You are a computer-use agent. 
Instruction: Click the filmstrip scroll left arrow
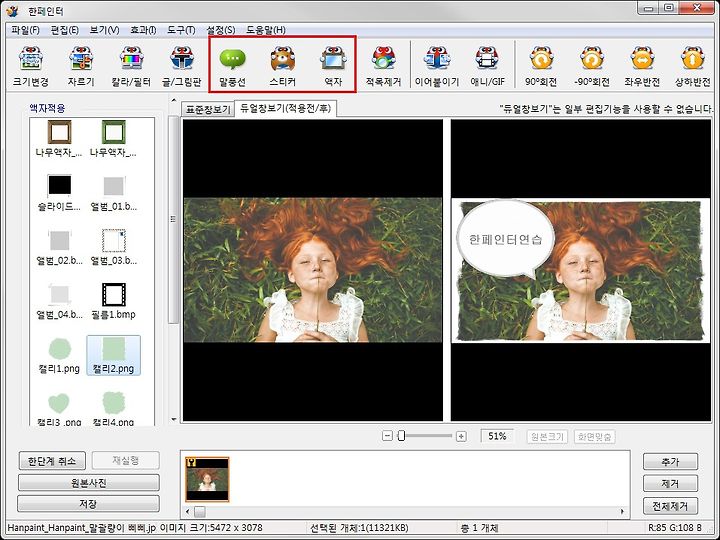pyautogui.click(x=187, y=512)
